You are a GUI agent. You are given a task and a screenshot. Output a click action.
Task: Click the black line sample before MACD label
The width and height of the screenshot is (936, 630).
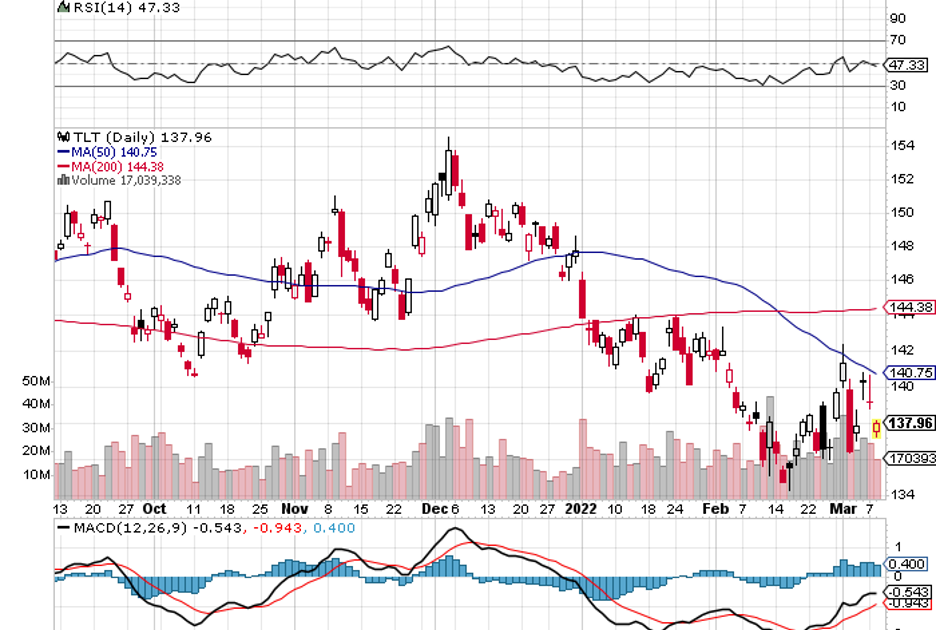click(63, 528)
